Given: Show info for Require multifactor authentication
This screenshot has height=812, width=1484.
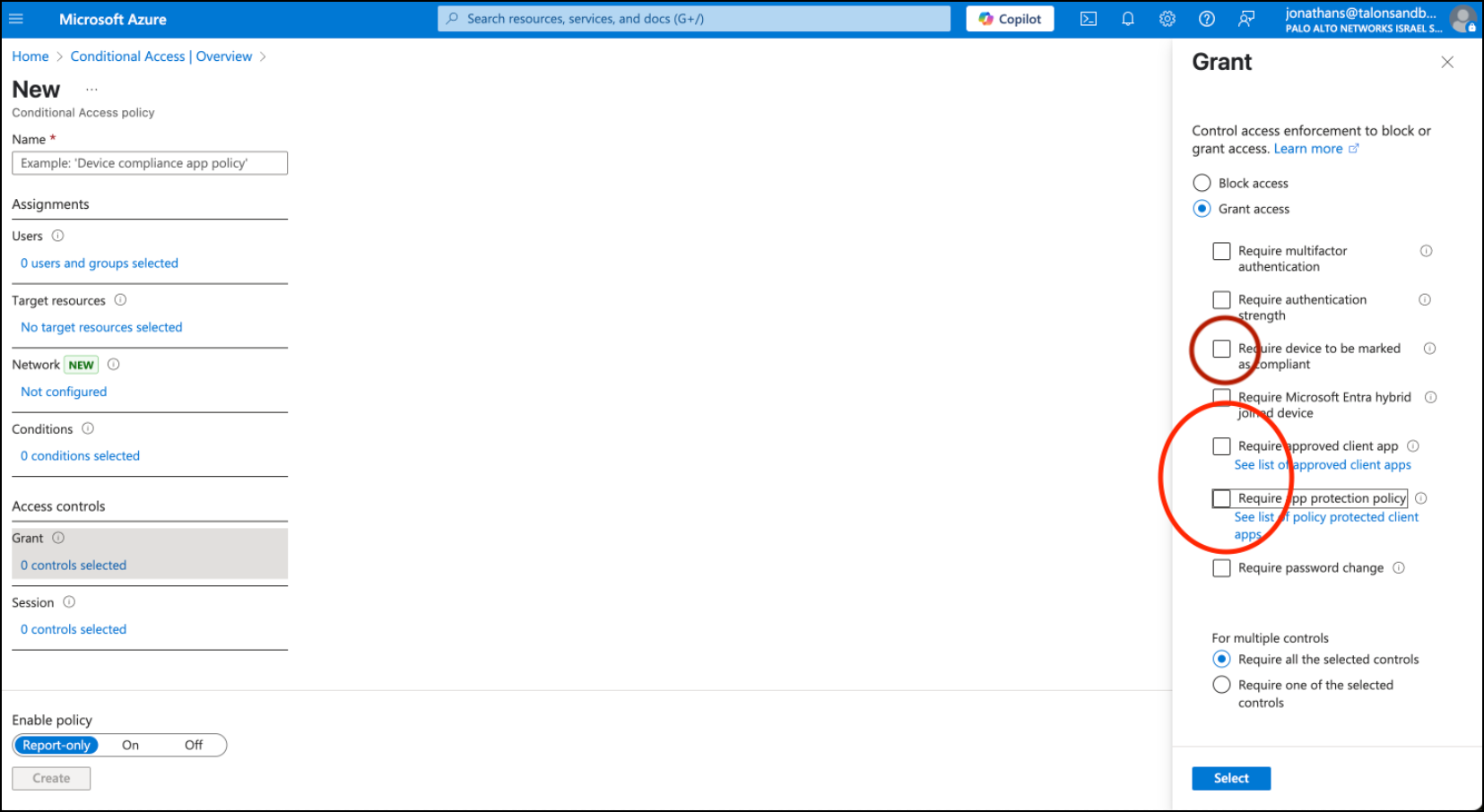Looking at the screenshot, I should coord(1426,251).
